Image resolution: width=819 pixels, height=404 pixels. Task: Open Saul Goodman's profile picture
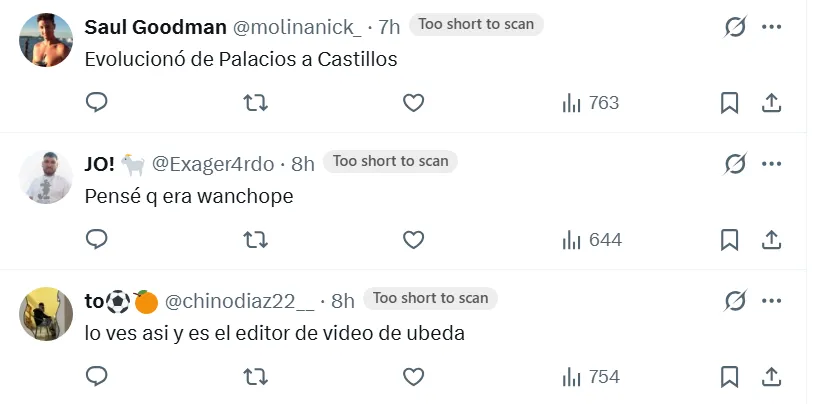point(46,40)
